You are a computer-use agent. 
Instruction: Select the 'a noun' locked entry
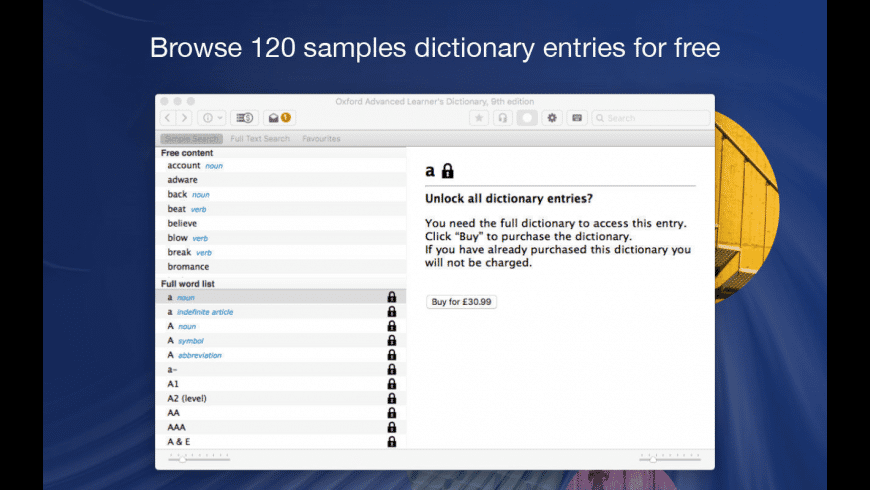(x=281, y=297)
